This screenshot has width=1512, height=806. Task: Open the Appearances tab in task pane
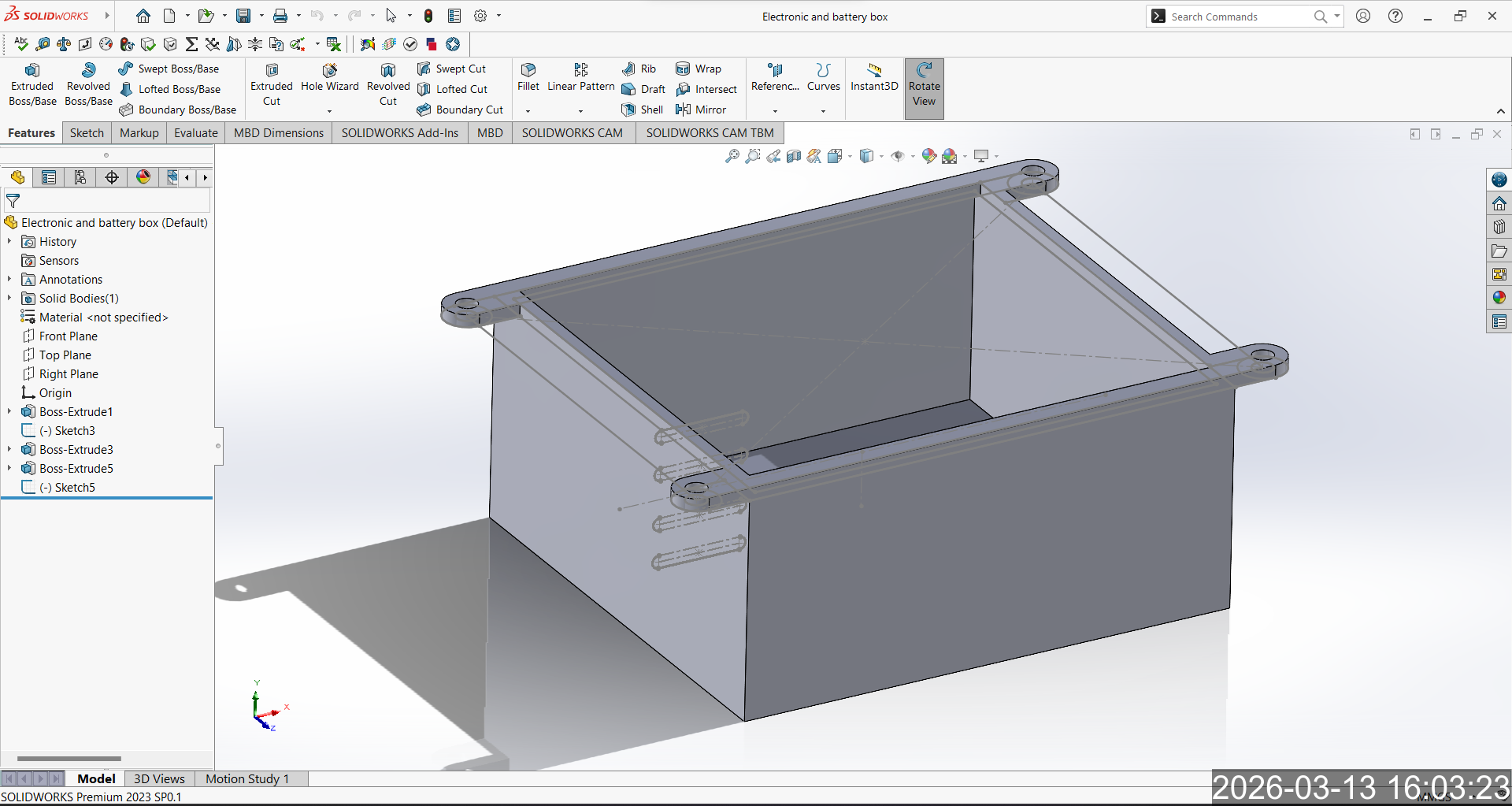coord(1499,298)
